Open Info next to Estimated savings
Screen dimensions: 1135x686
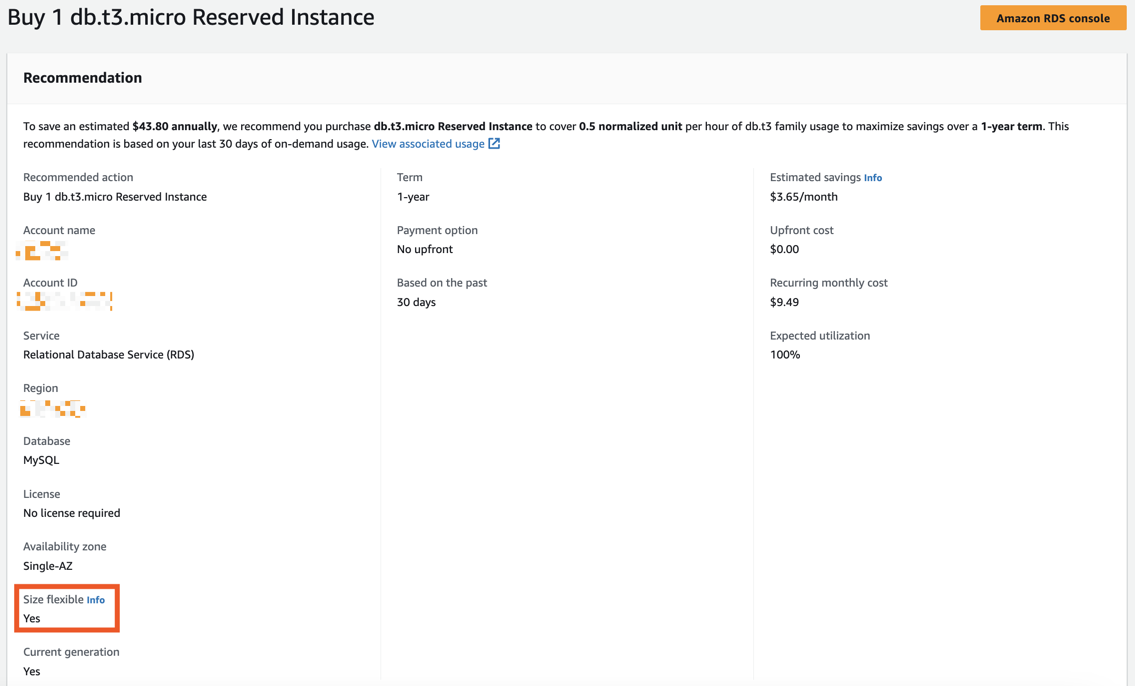pyautogui.click(x=873, y=178)
